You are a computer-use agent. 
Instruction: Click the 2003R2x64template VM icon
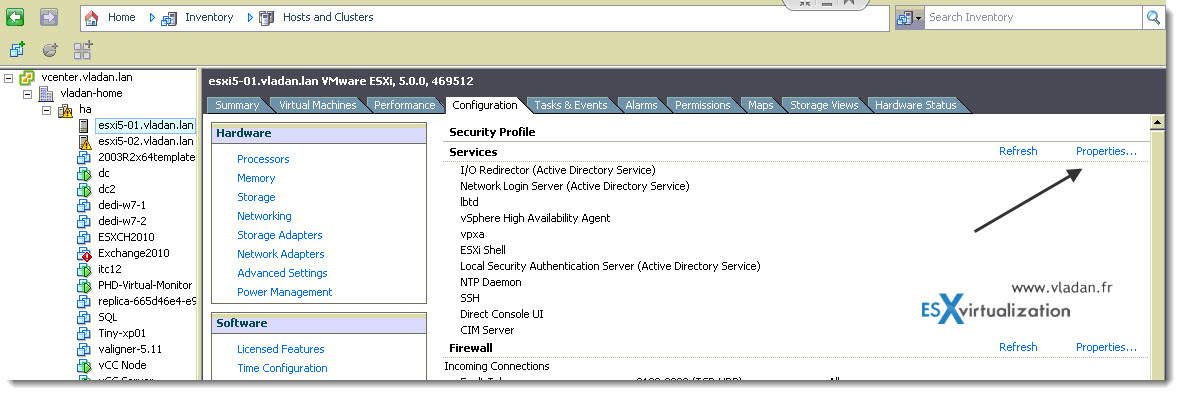84,158
